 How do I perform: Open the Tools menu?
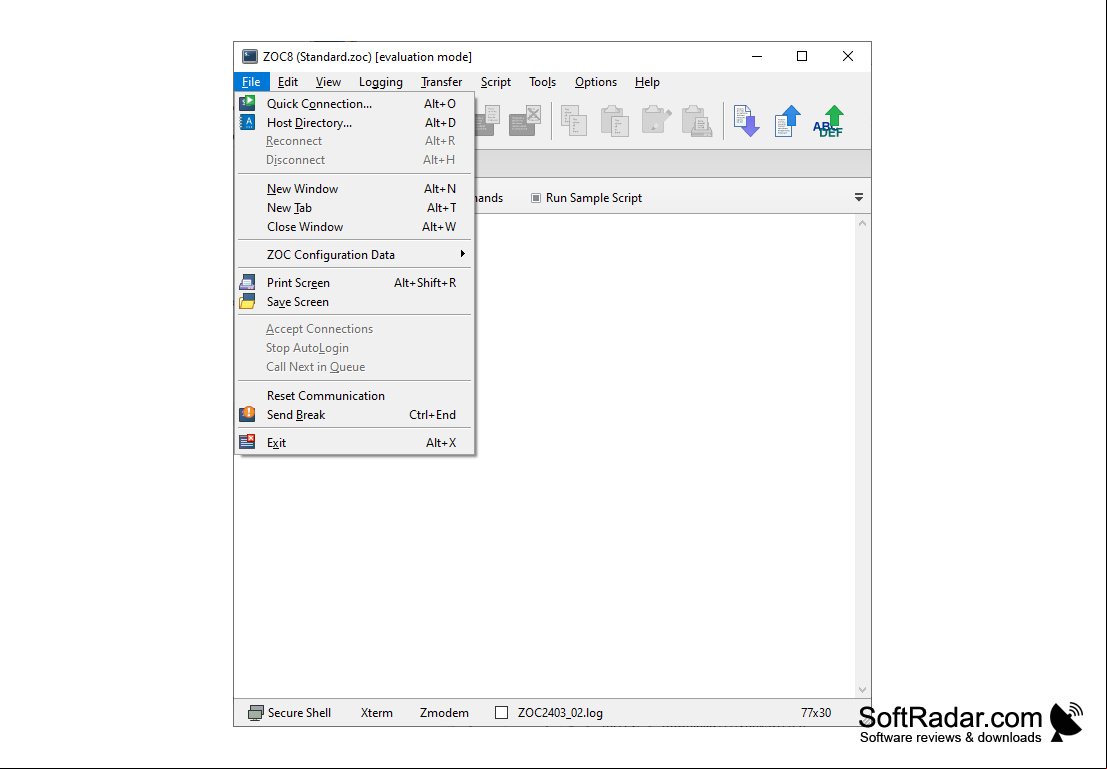(542, 82)
